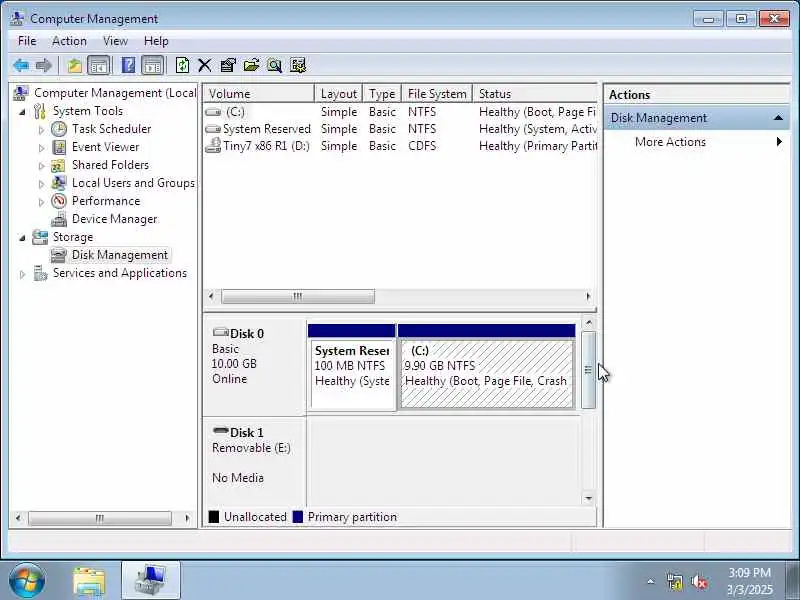Select Task Scheduler in the tree
Screen dimensions: 800x600
111,129
